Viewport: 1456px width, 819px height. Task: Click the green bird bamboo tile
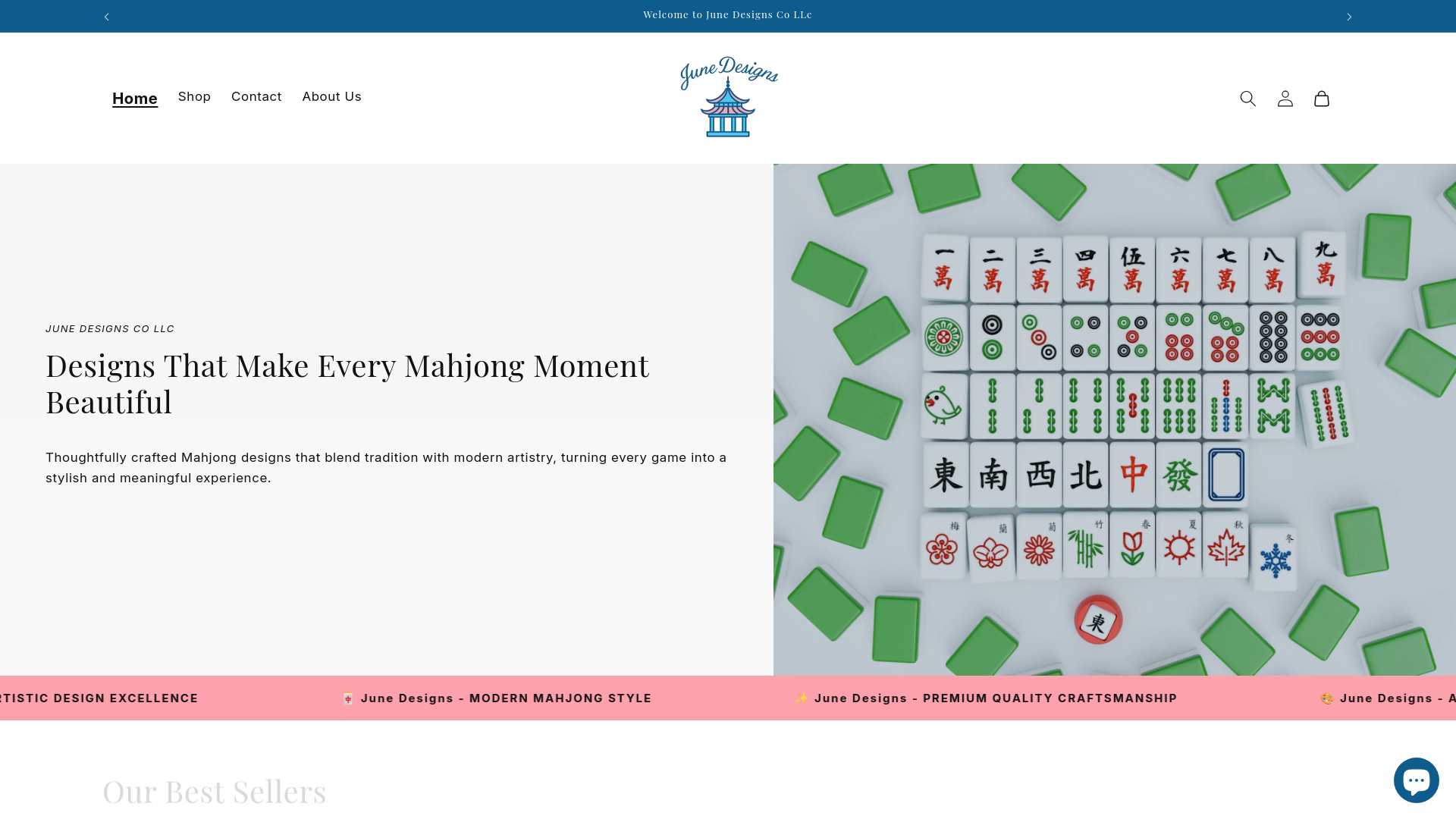click(x=944, y=406)
